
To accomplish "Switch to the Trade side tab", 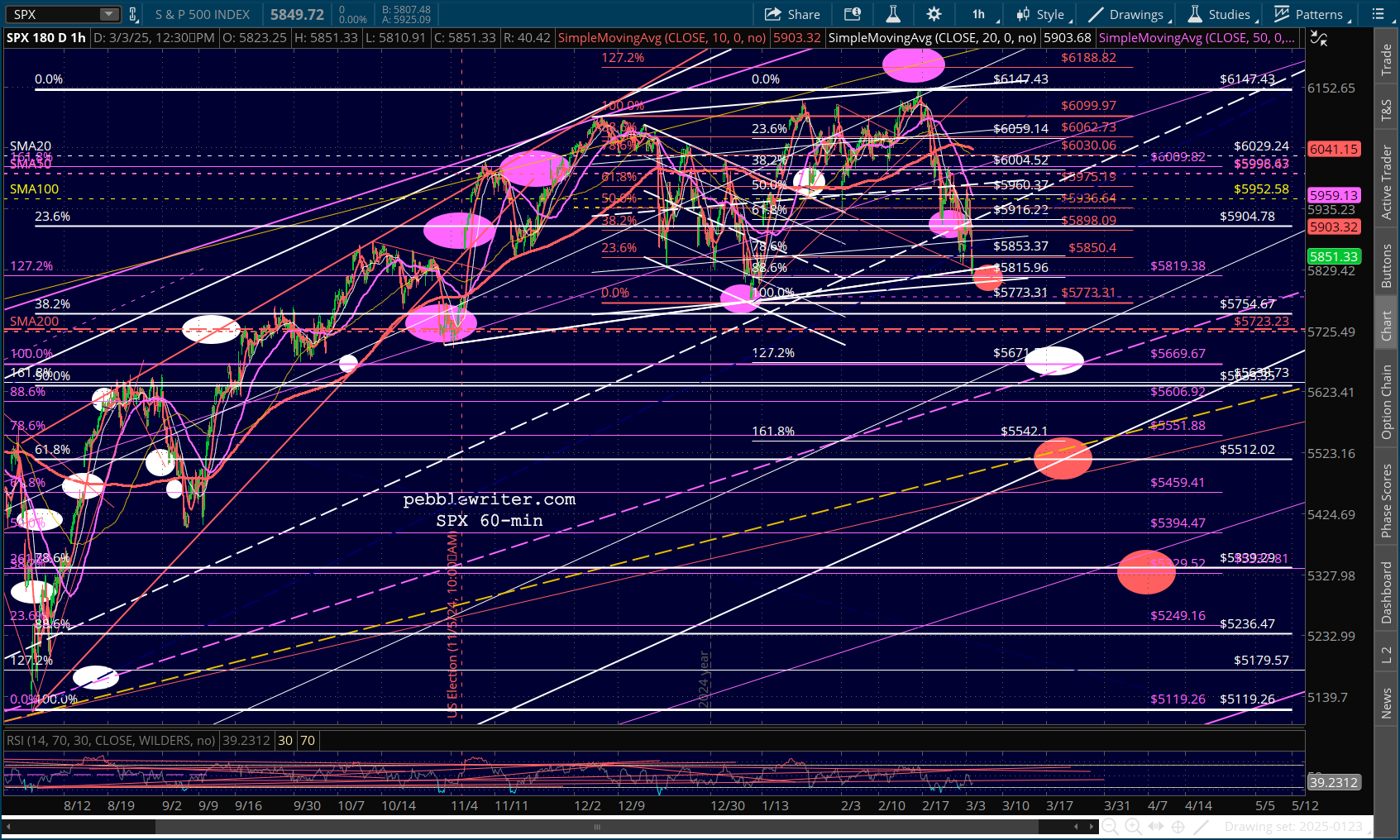I will tap(1386, 60).
